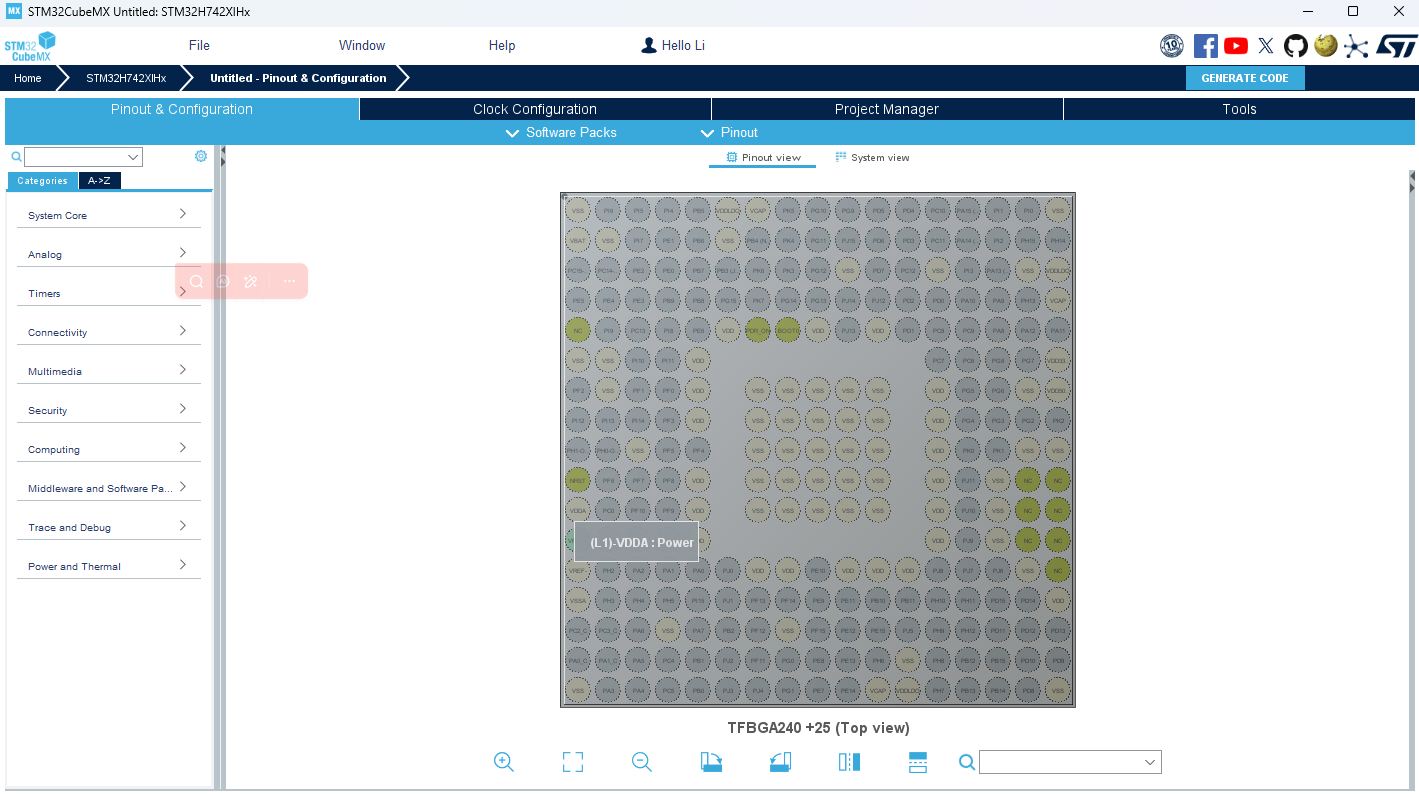Open the X social media icon
The image size is (1419, 794).
(x=1266, y=46)
